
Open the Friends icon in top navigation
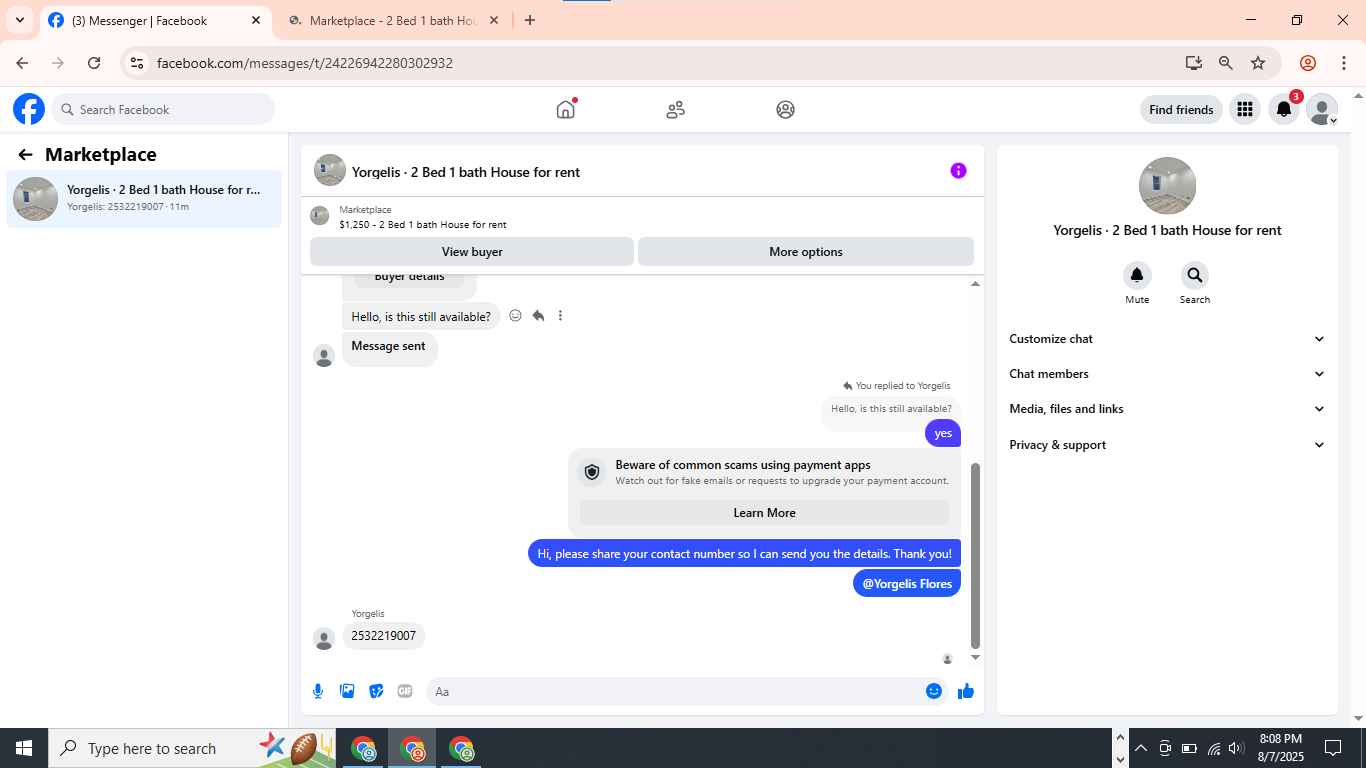click(x=676, y=109)
